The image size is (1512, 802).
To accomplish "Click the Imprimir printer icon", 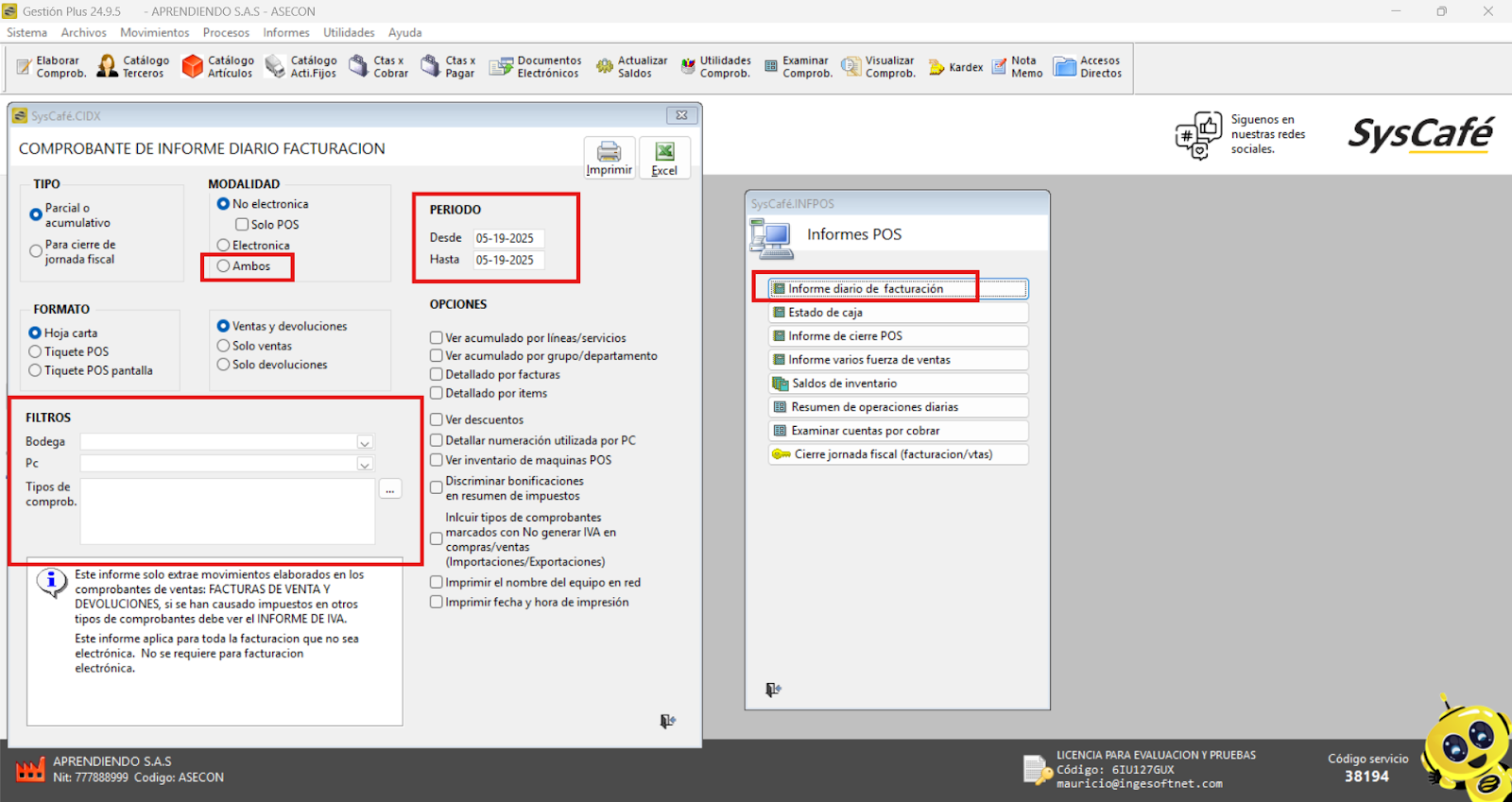I will click(609, 152).
